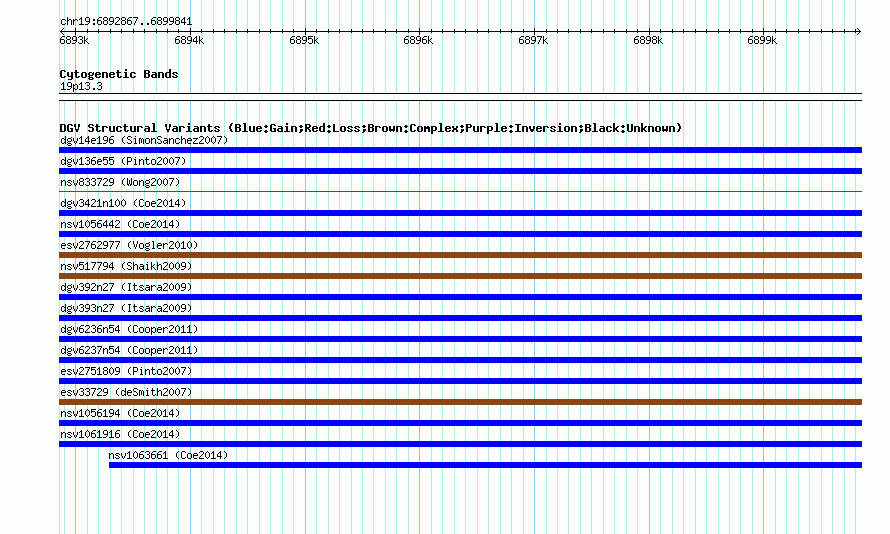Click the chr19:6892867..6899841 coordinates text

[x=126, y=22]
